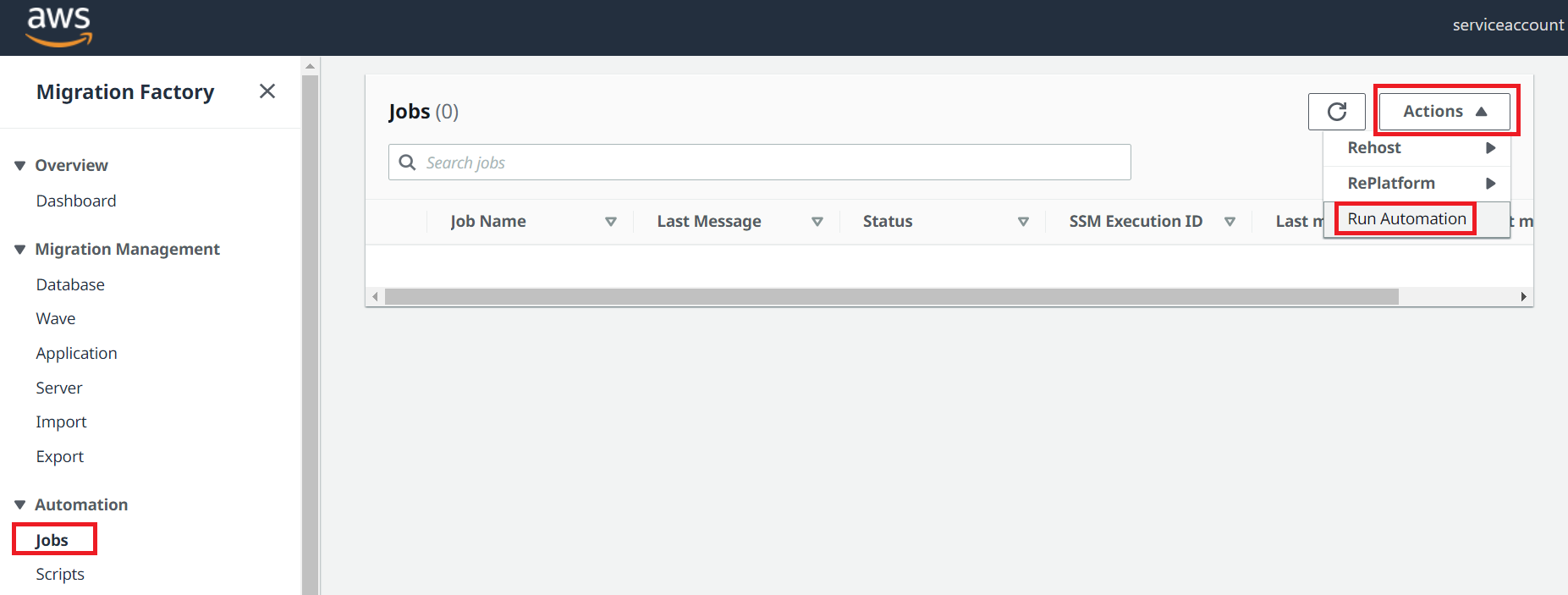
Task: Refresh the Jobs list
Action: pos(1337,112)
